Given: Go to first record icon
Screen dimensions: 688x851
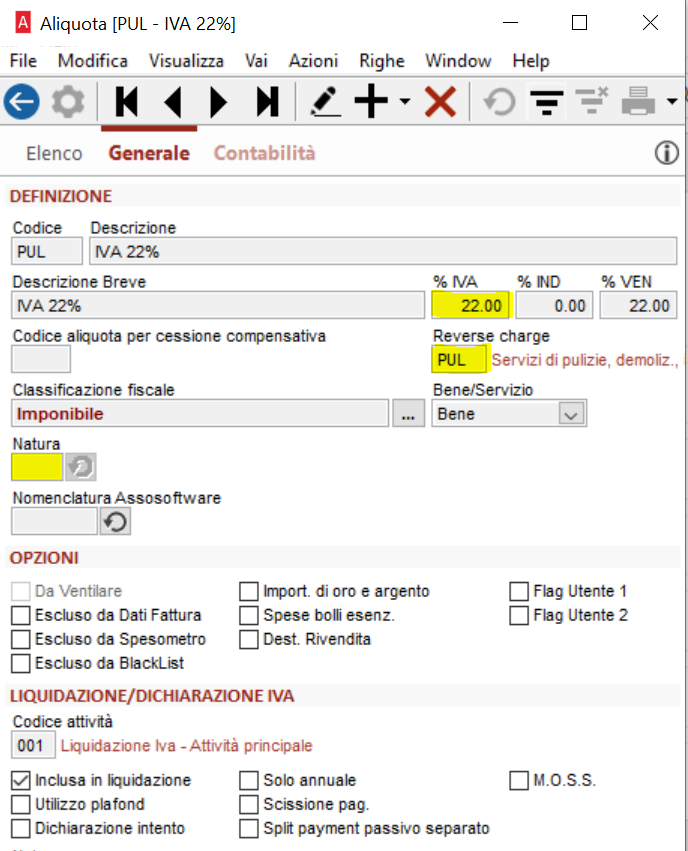Looking at the screenshot, I should (x=127, y=101).
